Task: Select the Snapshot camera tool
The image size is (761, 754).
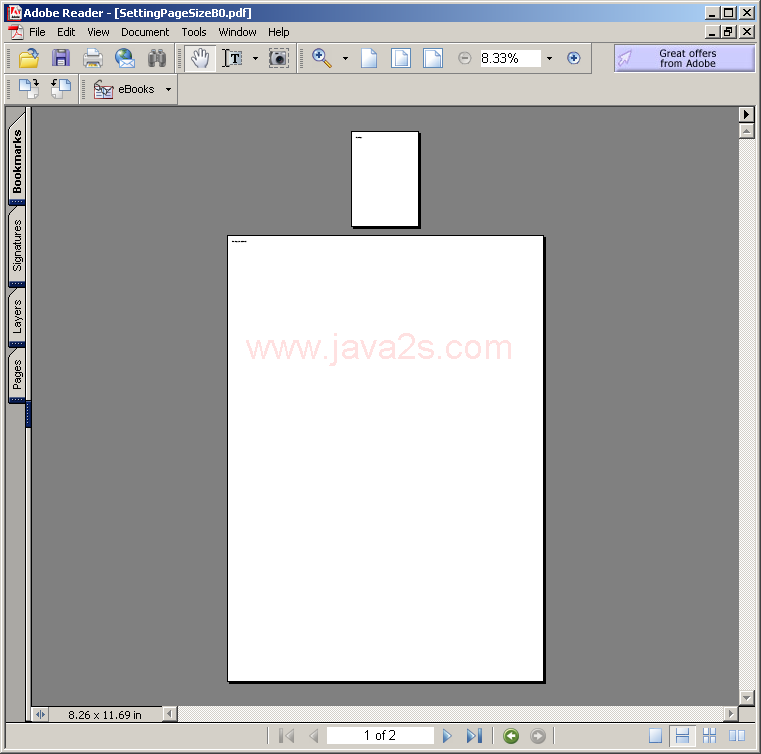Action: pos(279,58)
